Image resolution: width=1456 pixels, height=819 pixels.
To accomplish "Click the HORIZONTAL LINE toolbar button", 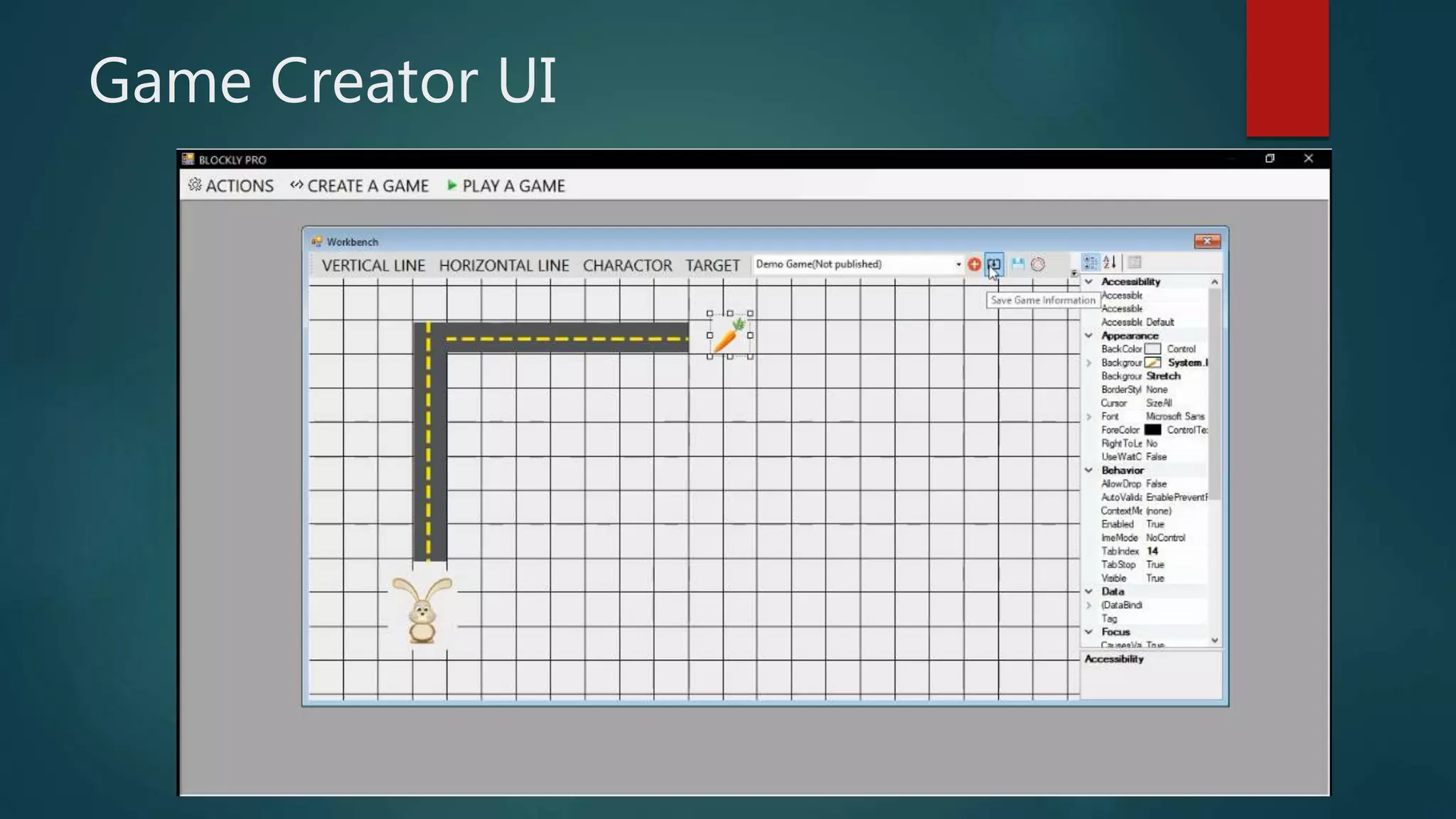I will 504,265.
